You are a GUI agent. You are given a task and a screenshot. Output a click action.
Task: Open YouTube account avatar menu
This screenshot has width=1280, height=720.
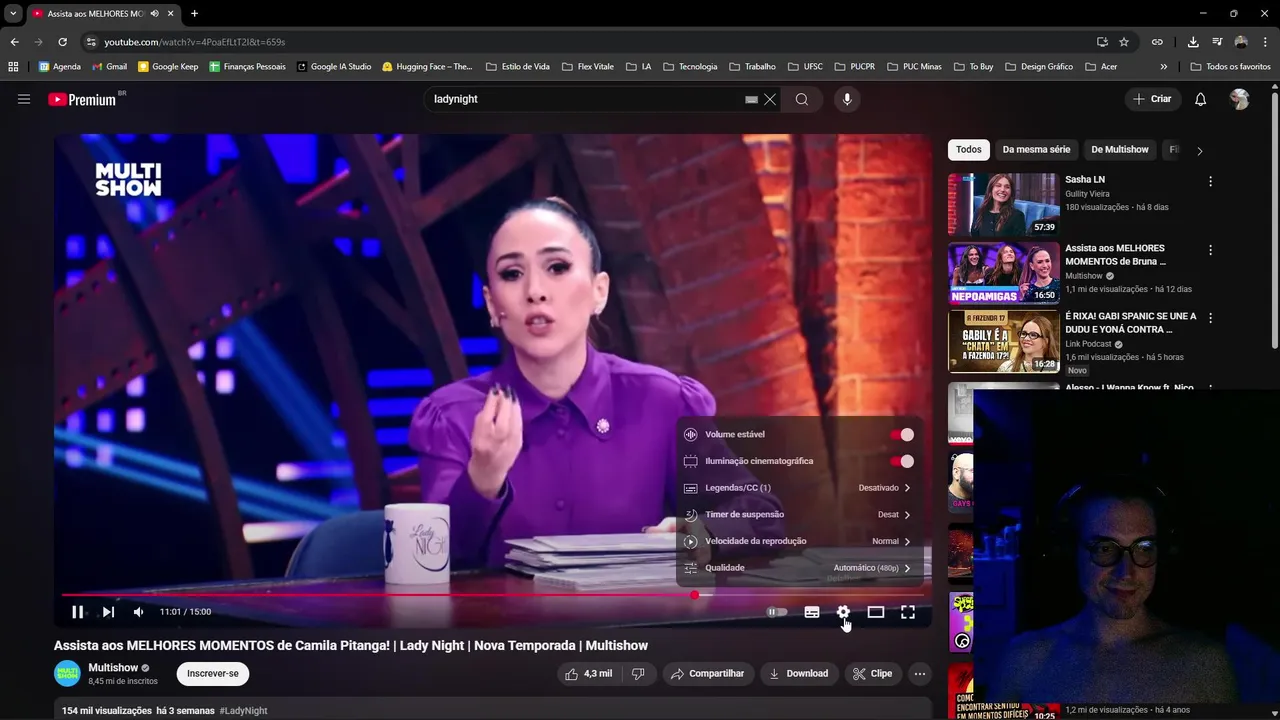(x=1240, y=99)
